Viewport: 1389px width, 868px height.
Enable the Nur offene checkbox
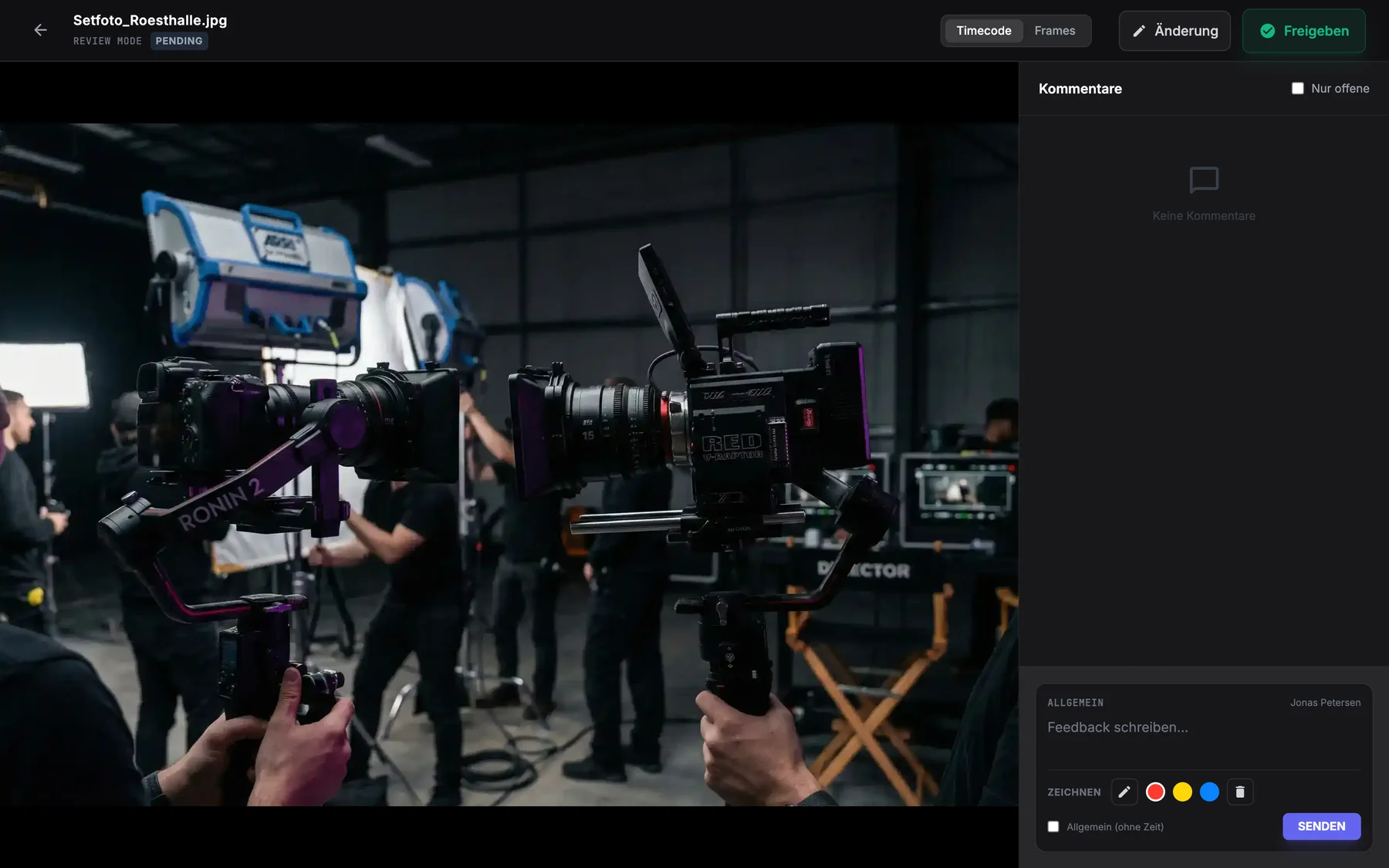point(1298,89)
